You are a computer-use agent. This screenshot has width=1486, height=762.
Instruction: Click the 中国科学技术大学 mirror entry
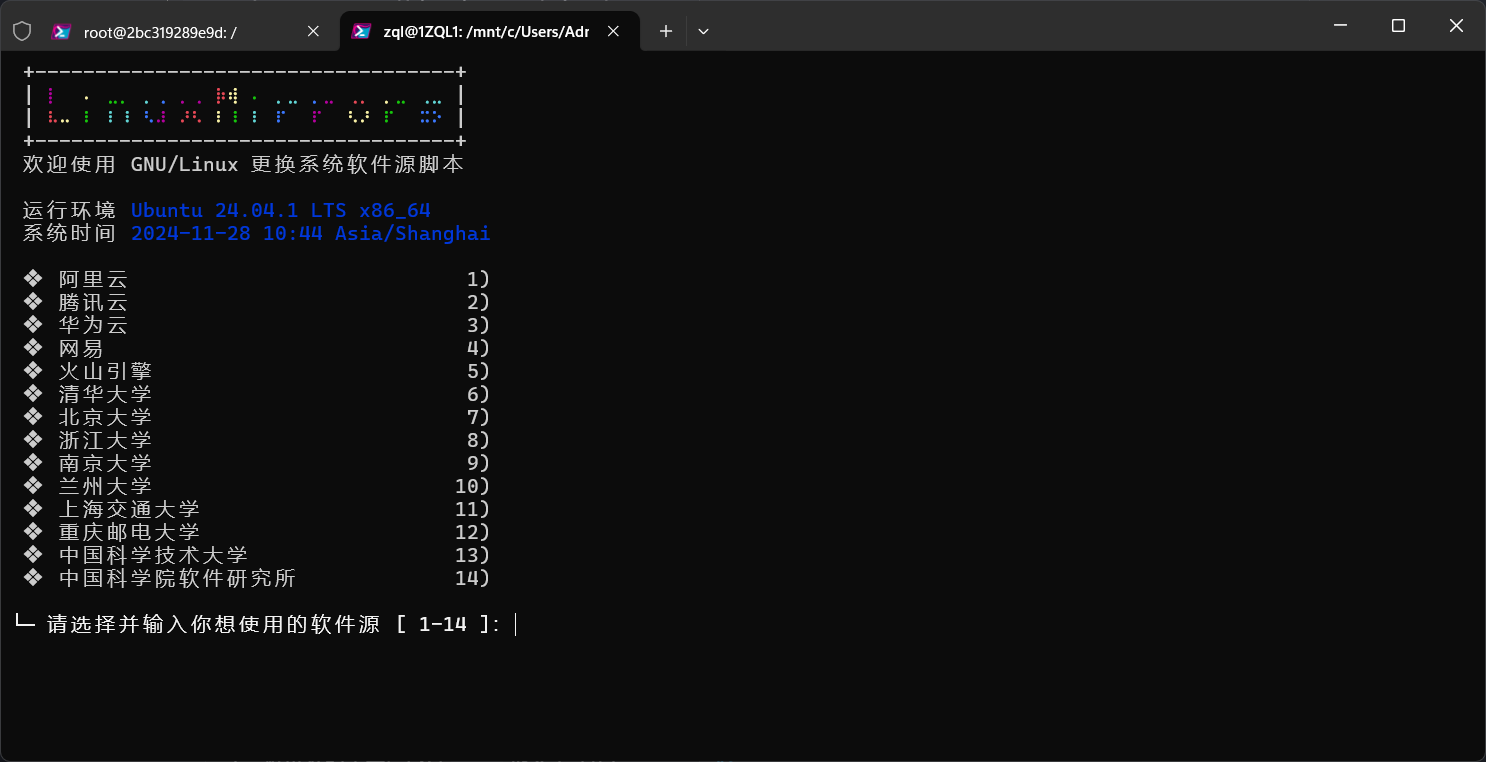(153, 555)
